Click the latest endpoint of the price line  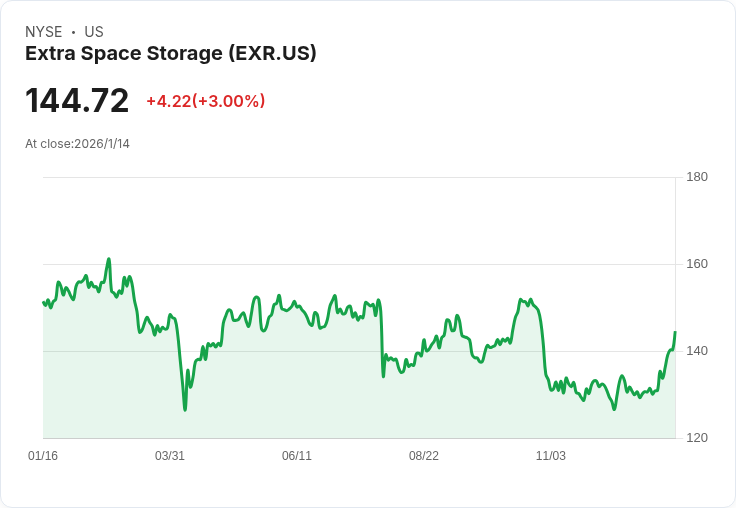click(675, 332)
